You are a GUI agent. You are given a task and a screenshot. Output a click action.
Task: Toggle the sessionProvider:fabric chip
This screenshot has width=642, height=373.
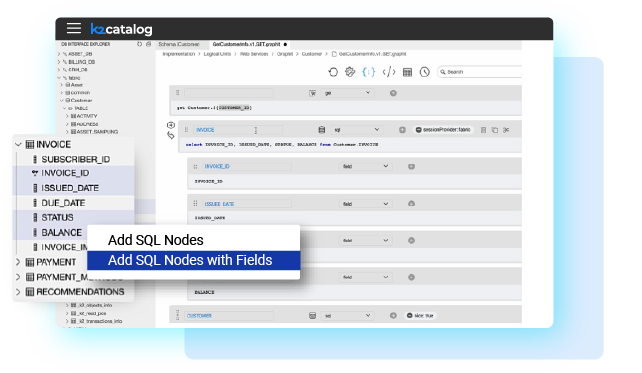(443, 130)
